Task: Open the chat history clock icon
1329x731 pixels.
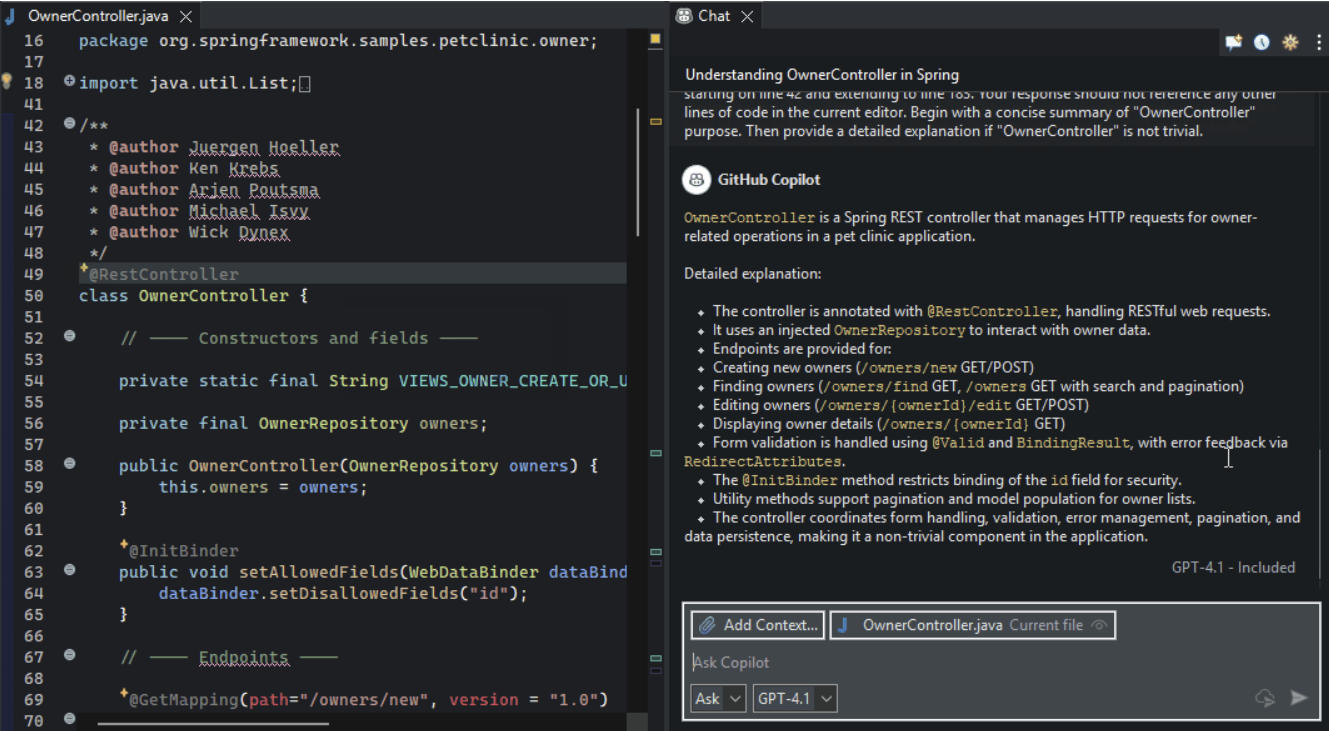Action: pos(1262,42)
